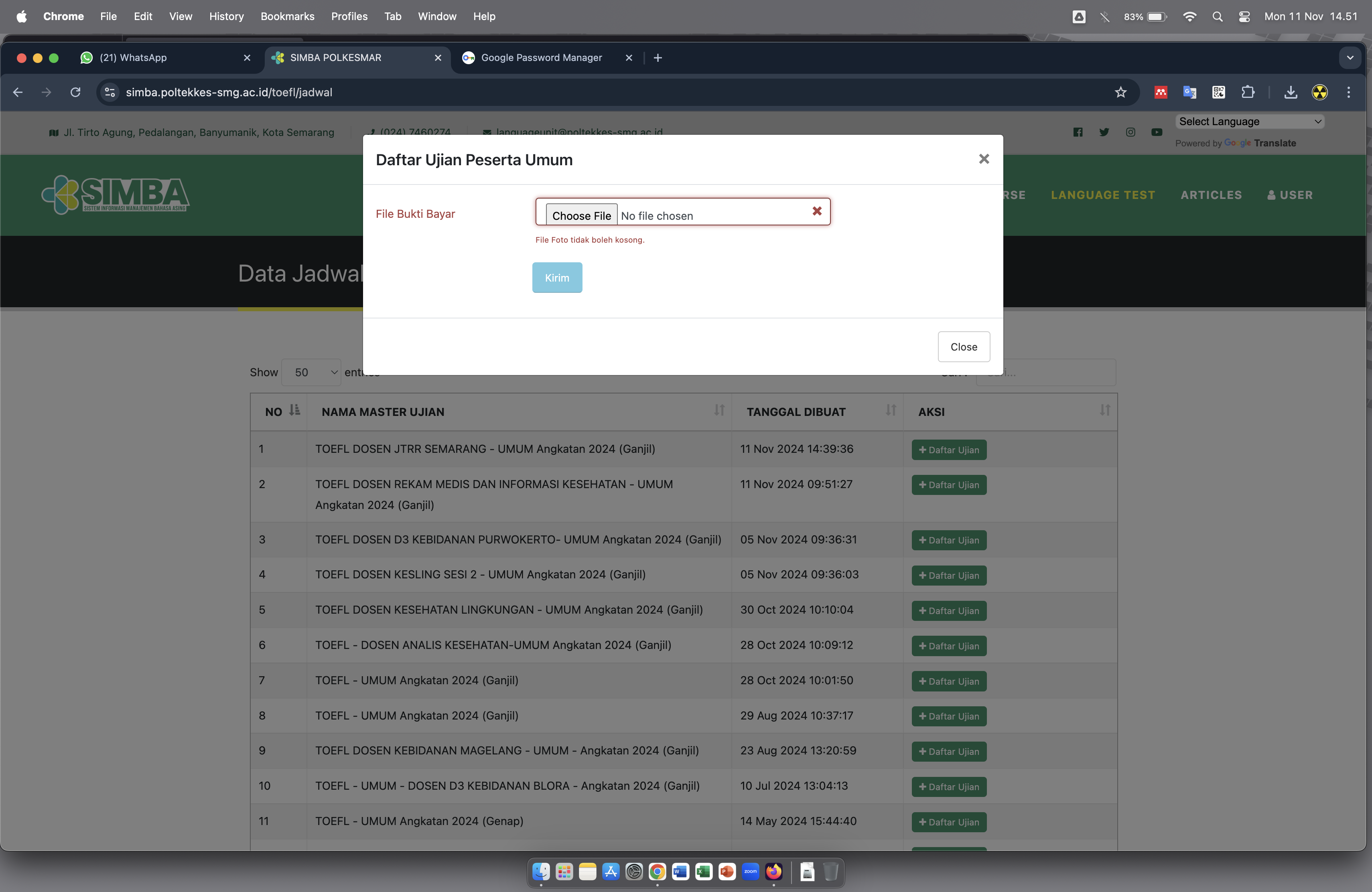Clear the file input with red X
The width and height of the screenshot is (1372, 892).
coord(817,211)
